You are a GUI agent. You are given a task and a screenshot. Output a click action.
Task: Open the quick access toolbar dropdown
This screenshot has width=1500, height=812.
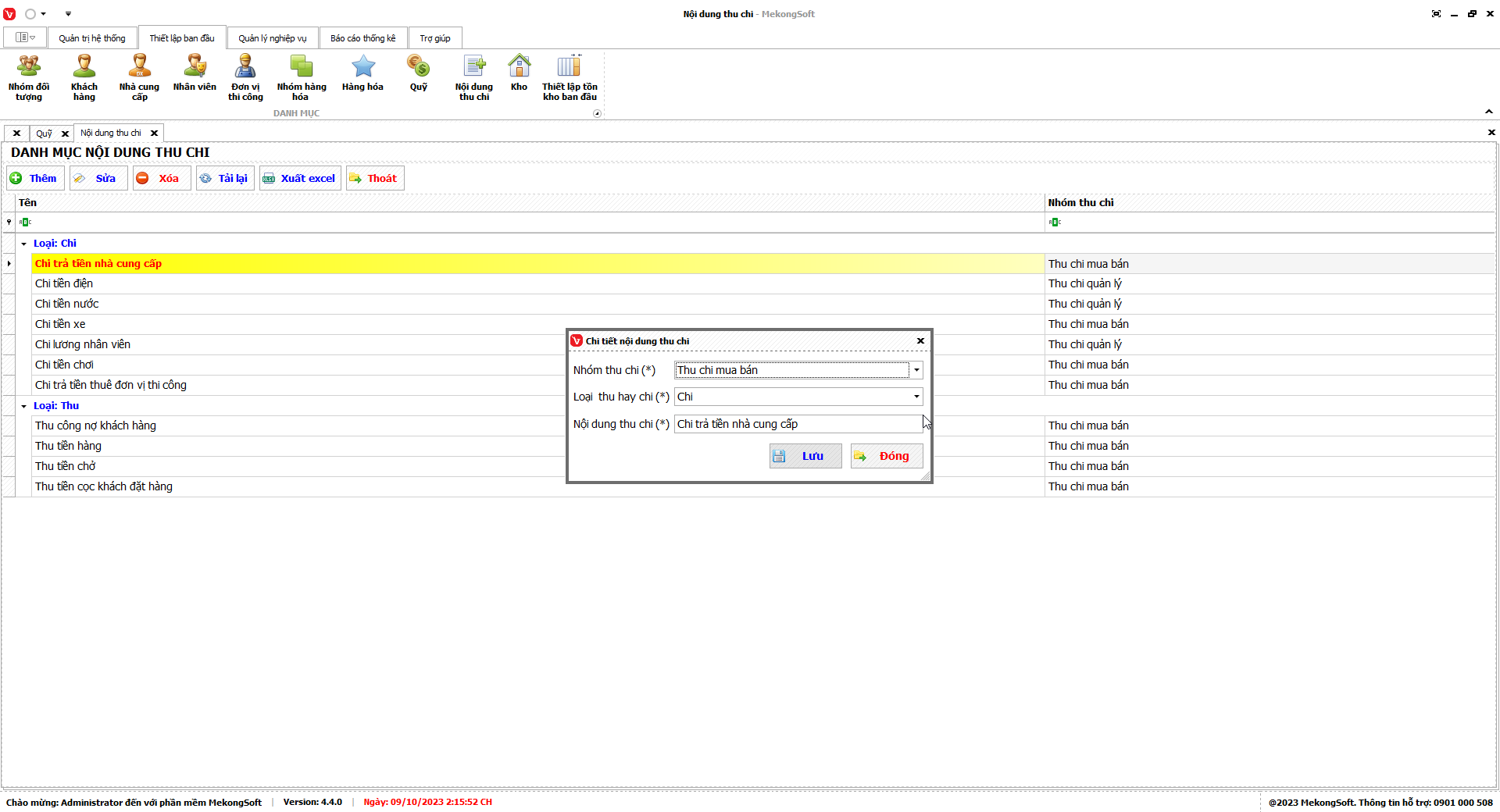coord(68,14)
